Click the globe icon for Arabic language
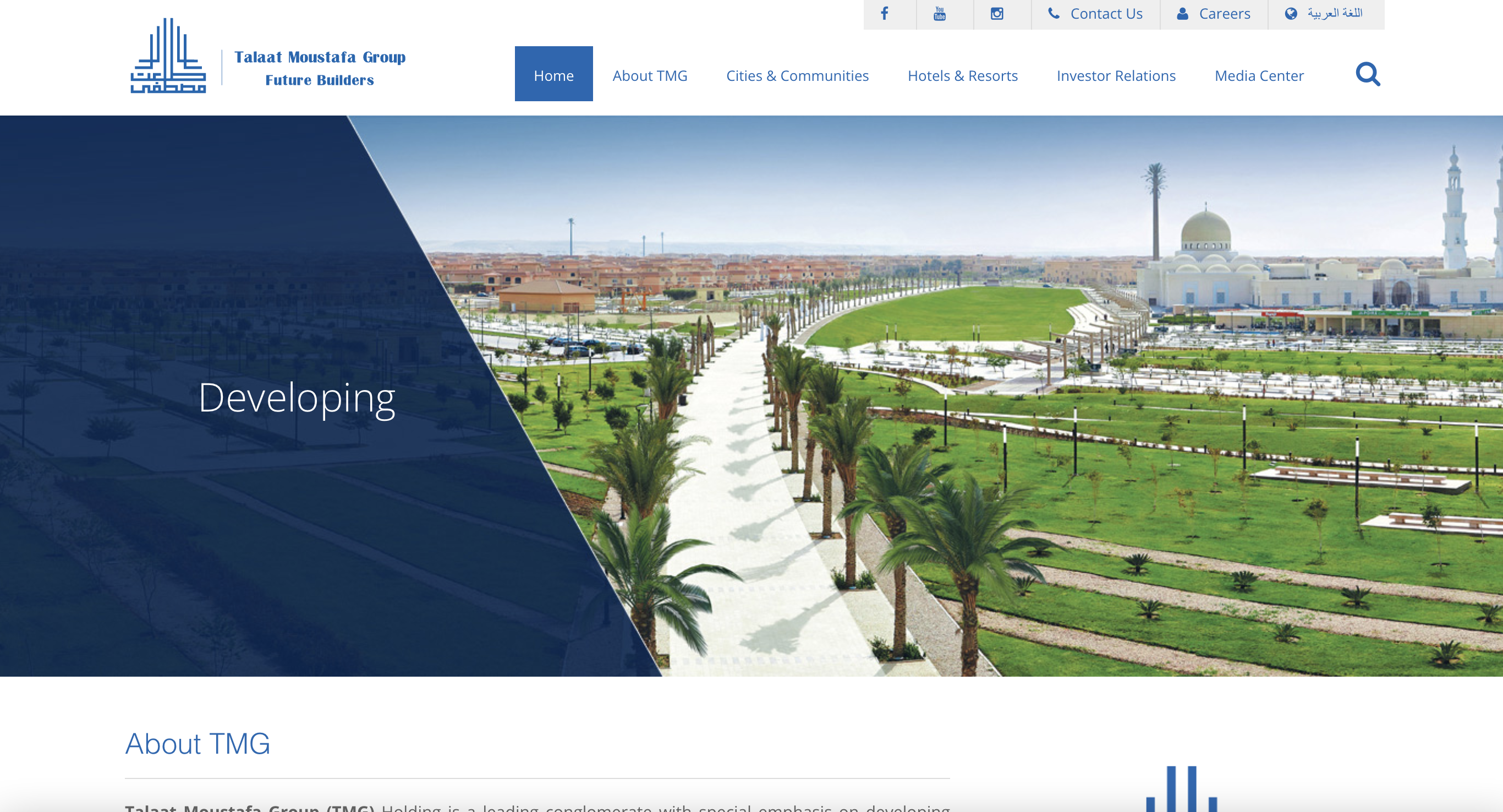 pyautogui.click(x=1291, y=13)
